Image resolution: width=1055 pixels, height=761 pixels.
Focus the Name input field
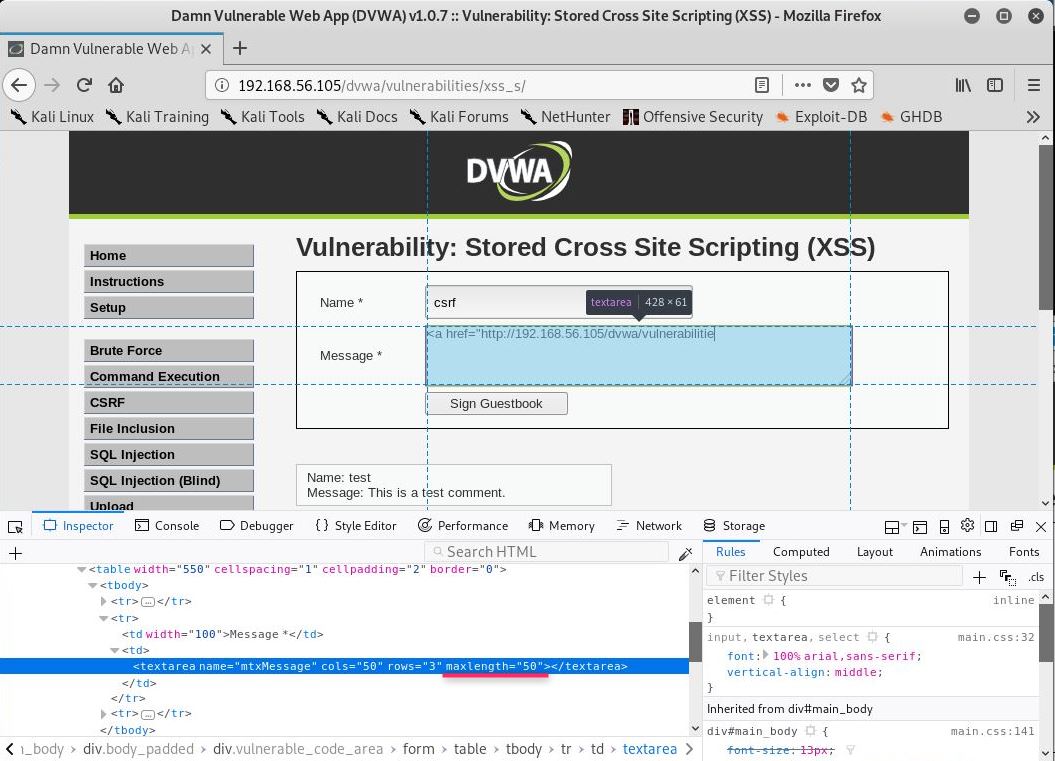click(559, 303)
